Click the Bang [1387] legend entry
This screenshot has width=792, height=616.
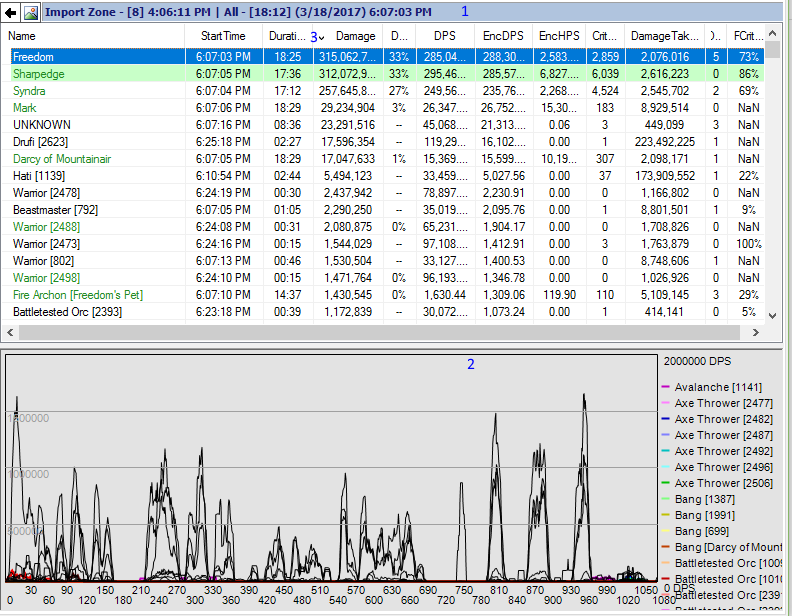[702, 499]
